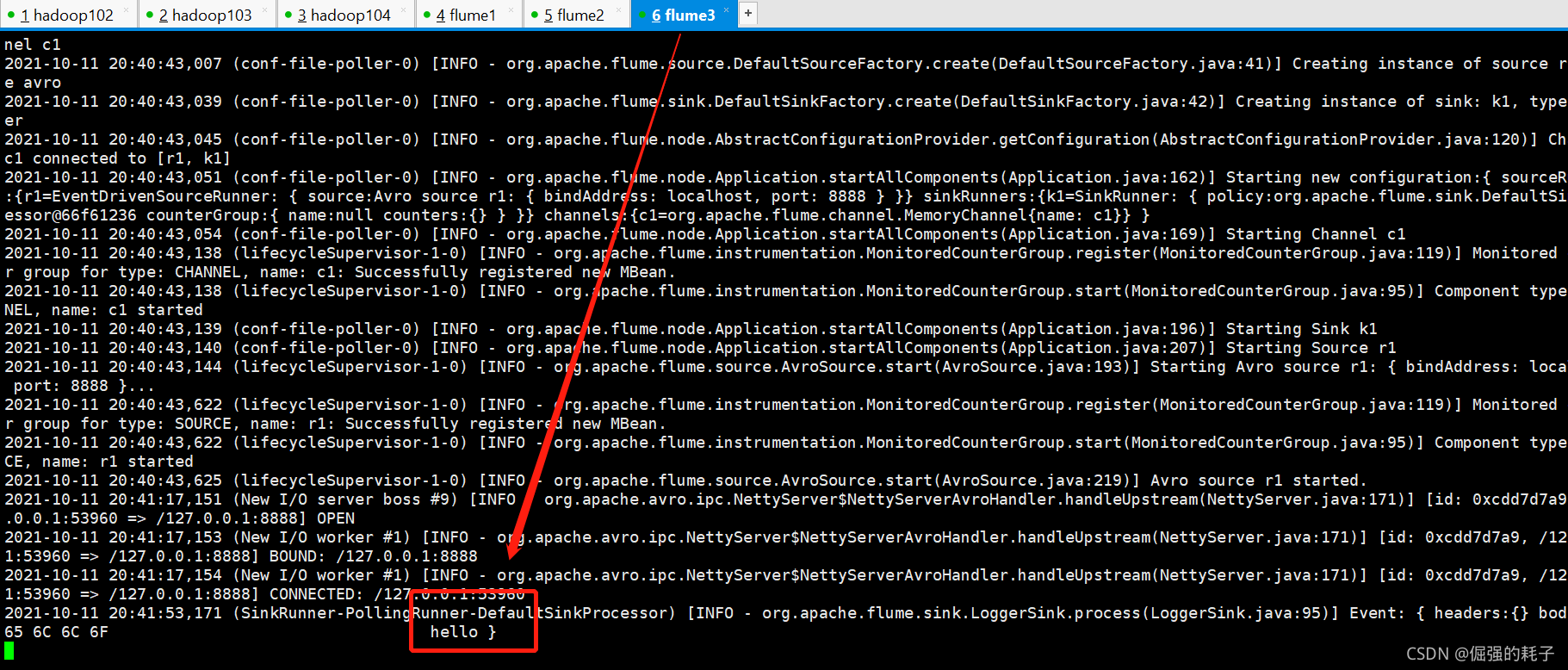Close the flume2 tab with its x
This screenshot has height=670, width=1568.
pyautogui.click(x=619, y=9)
